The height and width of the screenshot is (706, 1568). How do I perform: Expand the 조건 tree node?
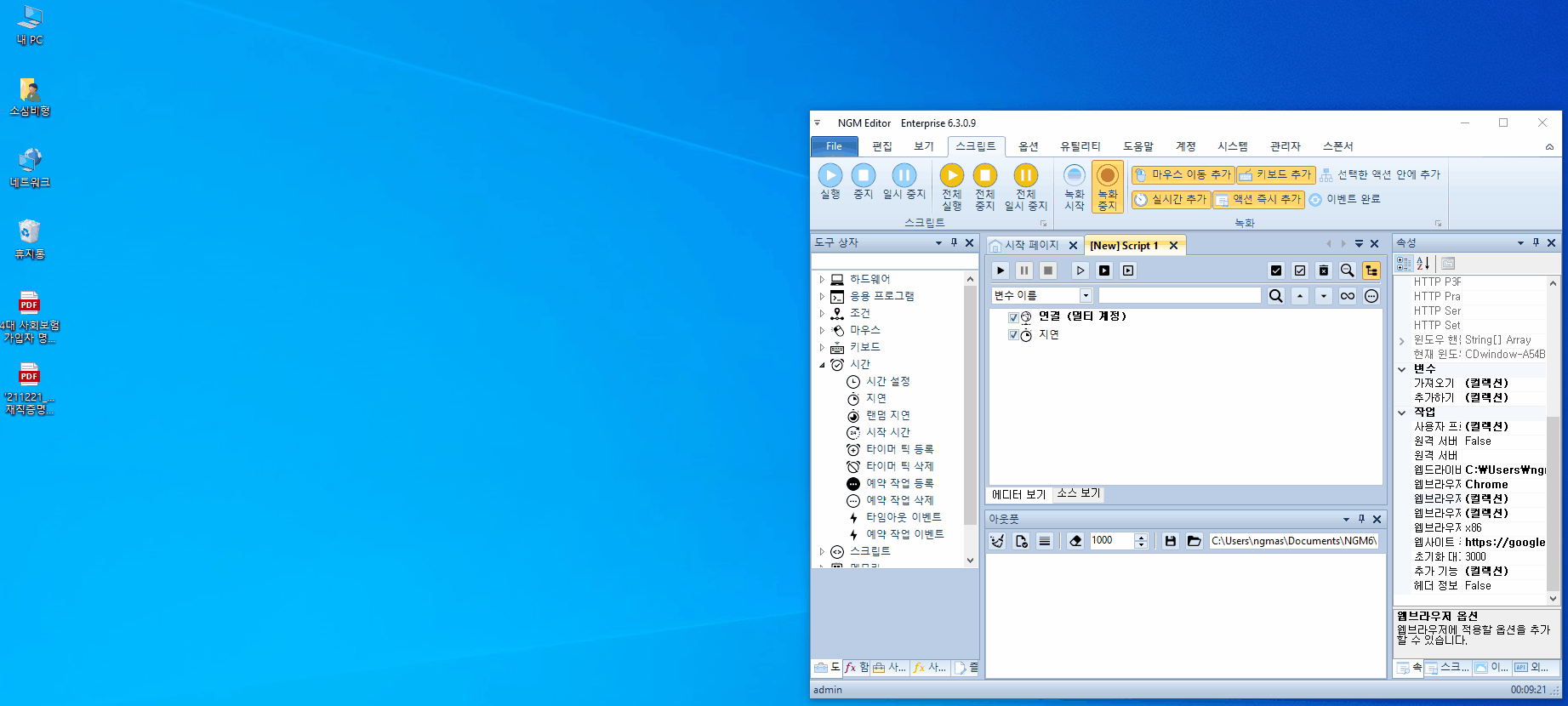[x=822, y=313]
